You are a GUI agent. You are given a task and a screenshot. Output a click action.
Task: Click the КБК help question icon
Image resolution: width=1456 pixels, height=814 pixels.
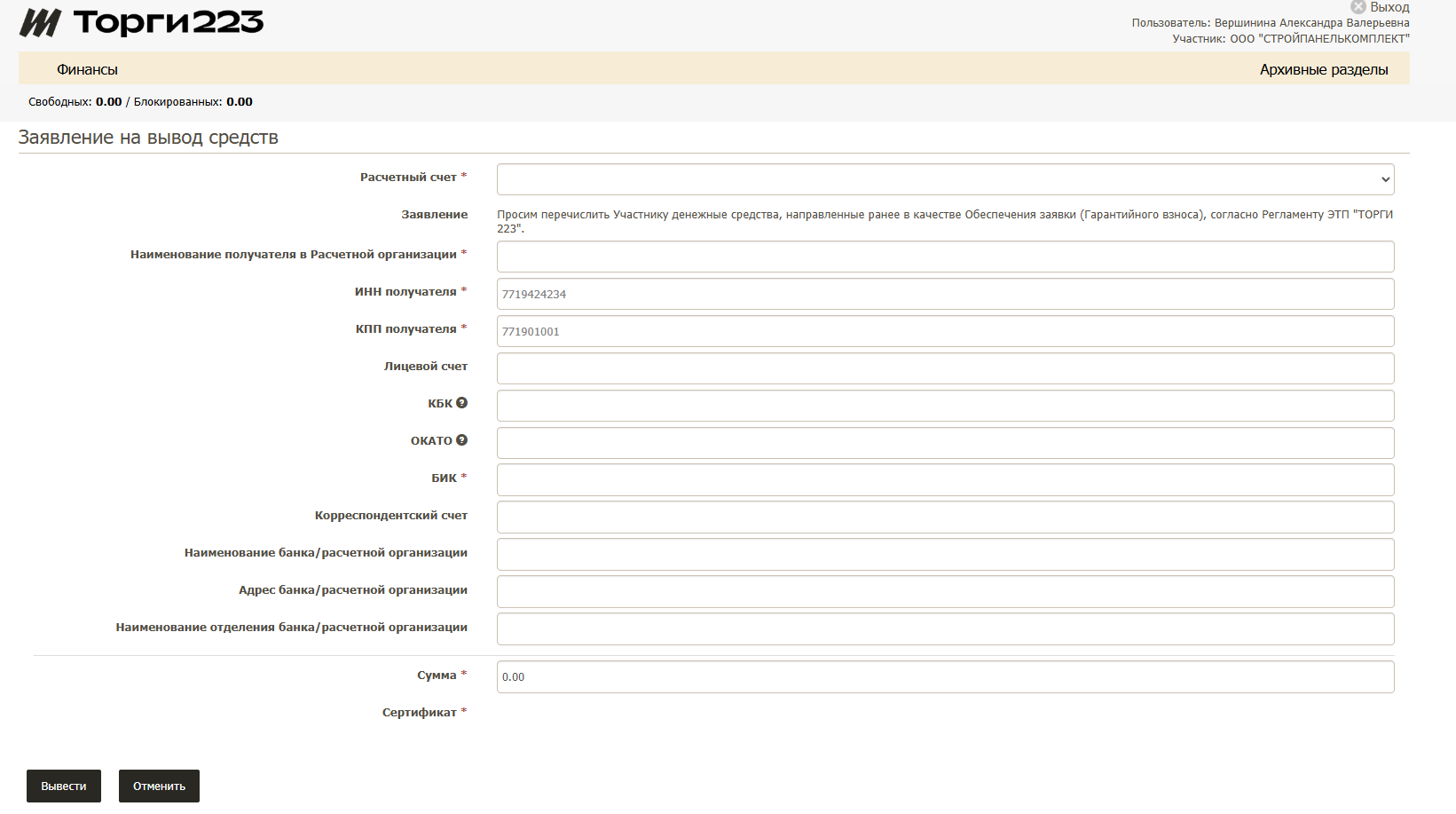tap(461, 403)
